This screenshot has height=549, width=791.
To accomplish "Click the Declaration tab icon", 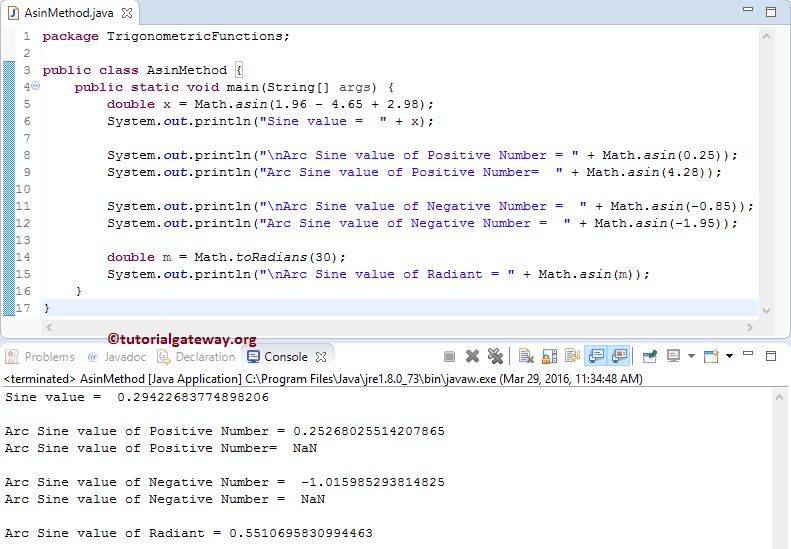I will [x=163, y=357].
